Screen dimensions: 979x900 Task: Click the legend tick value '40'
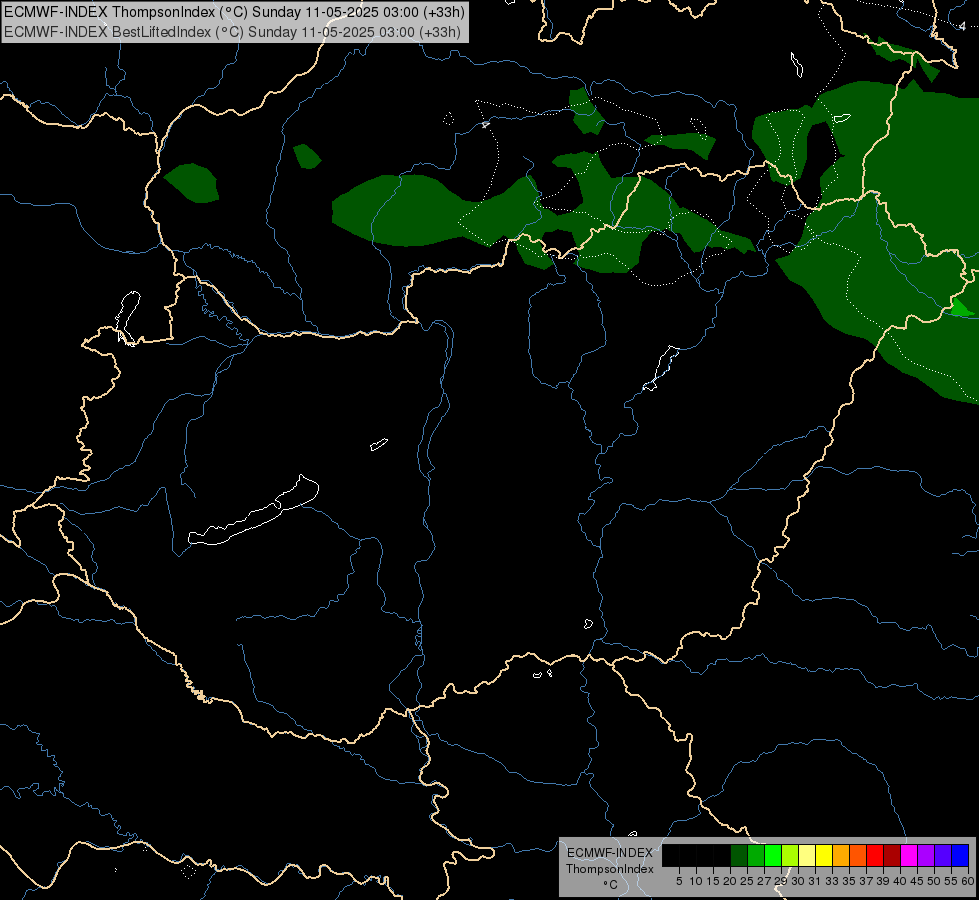pyautogui.click(x=900, y=881)
